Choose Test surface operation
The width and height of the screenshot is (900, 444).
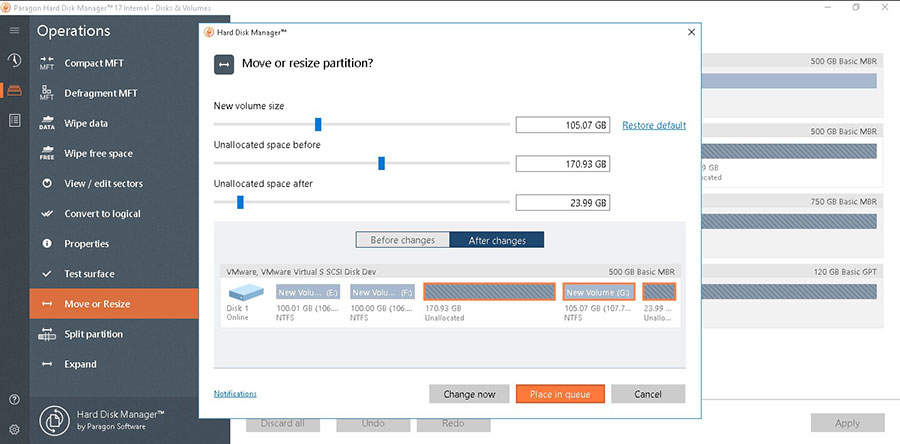tap(114, 274)
